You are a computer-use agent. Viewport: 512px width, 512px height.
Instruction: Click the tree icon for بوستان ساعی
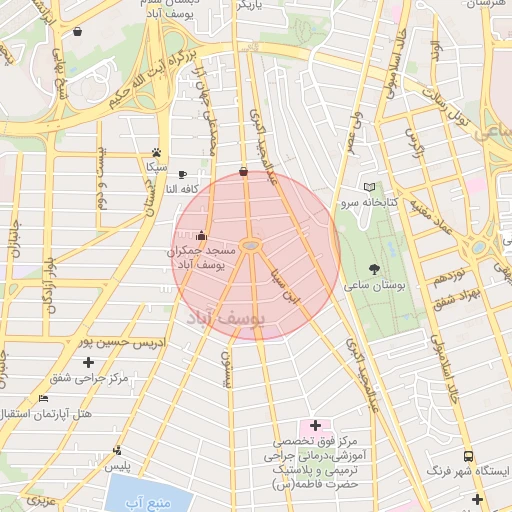[x=374, y=269]
